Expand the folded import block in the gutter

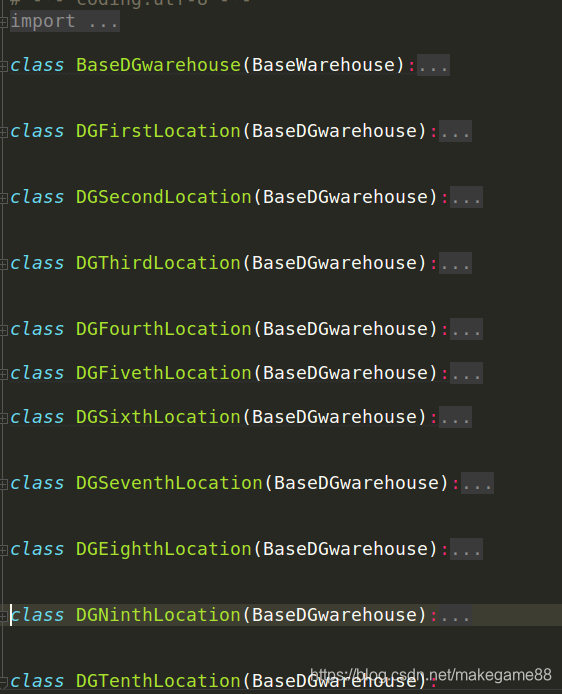point(3,22)
